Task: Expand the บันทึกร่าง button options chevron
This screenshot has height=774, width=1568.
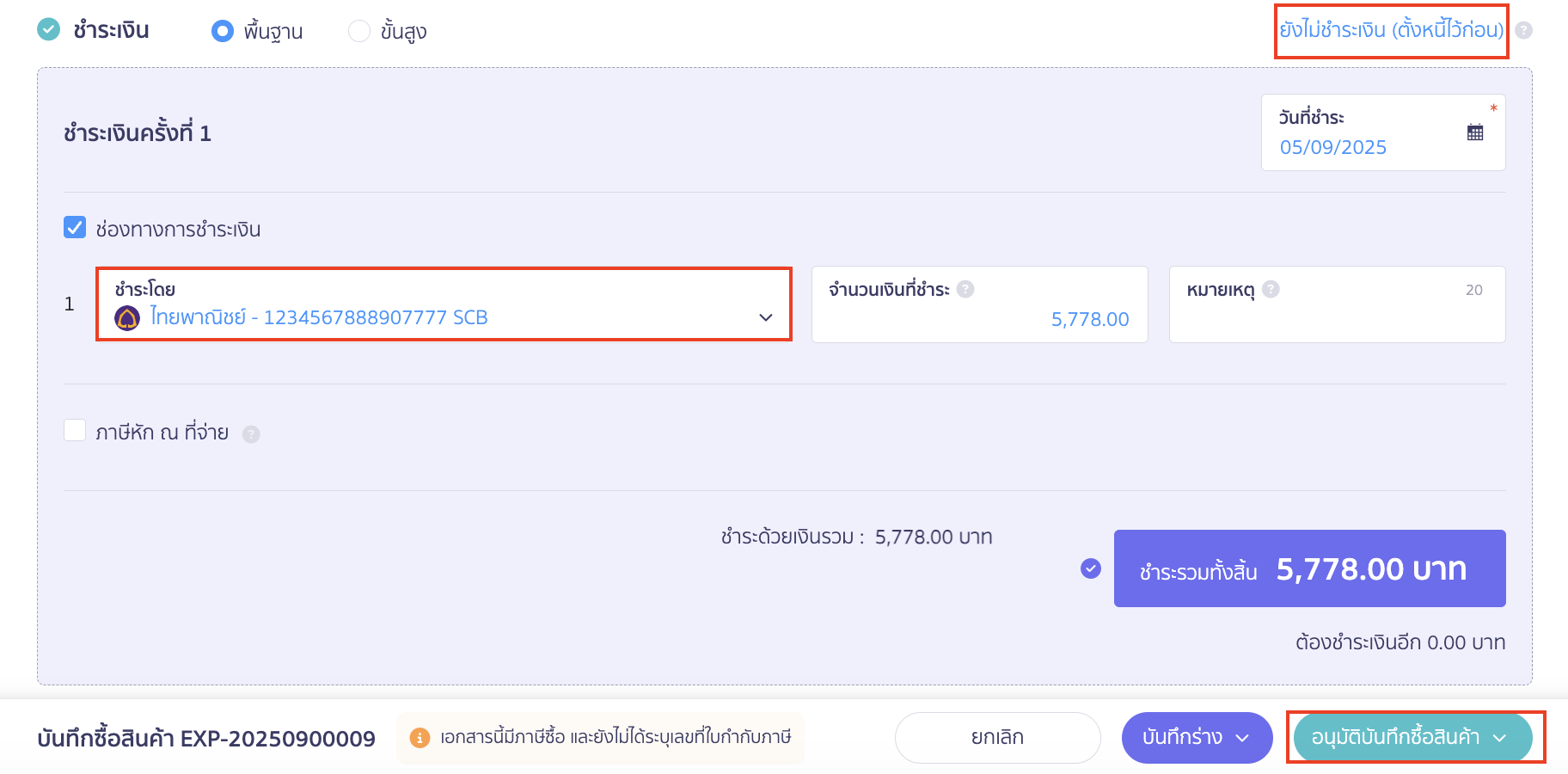Action: tap(1243, 738)
